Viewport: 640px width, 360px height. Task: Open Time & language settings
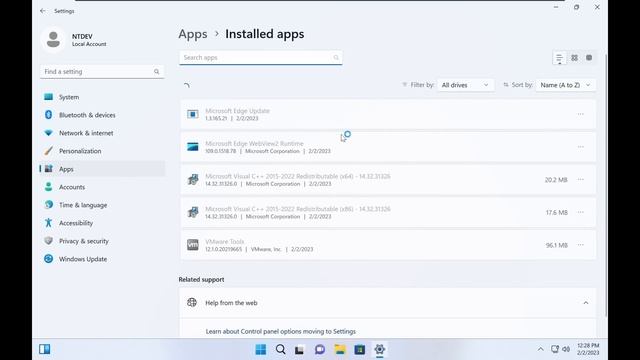pos(102,205)
